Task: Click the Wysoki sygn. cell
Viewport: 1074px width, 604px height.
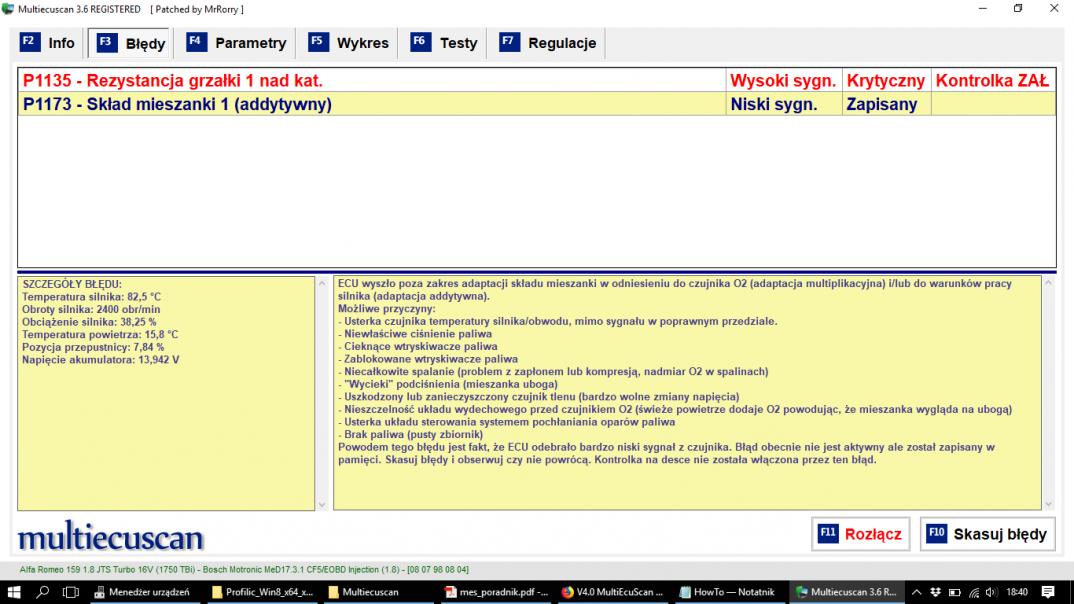Action: coord(784,81)
